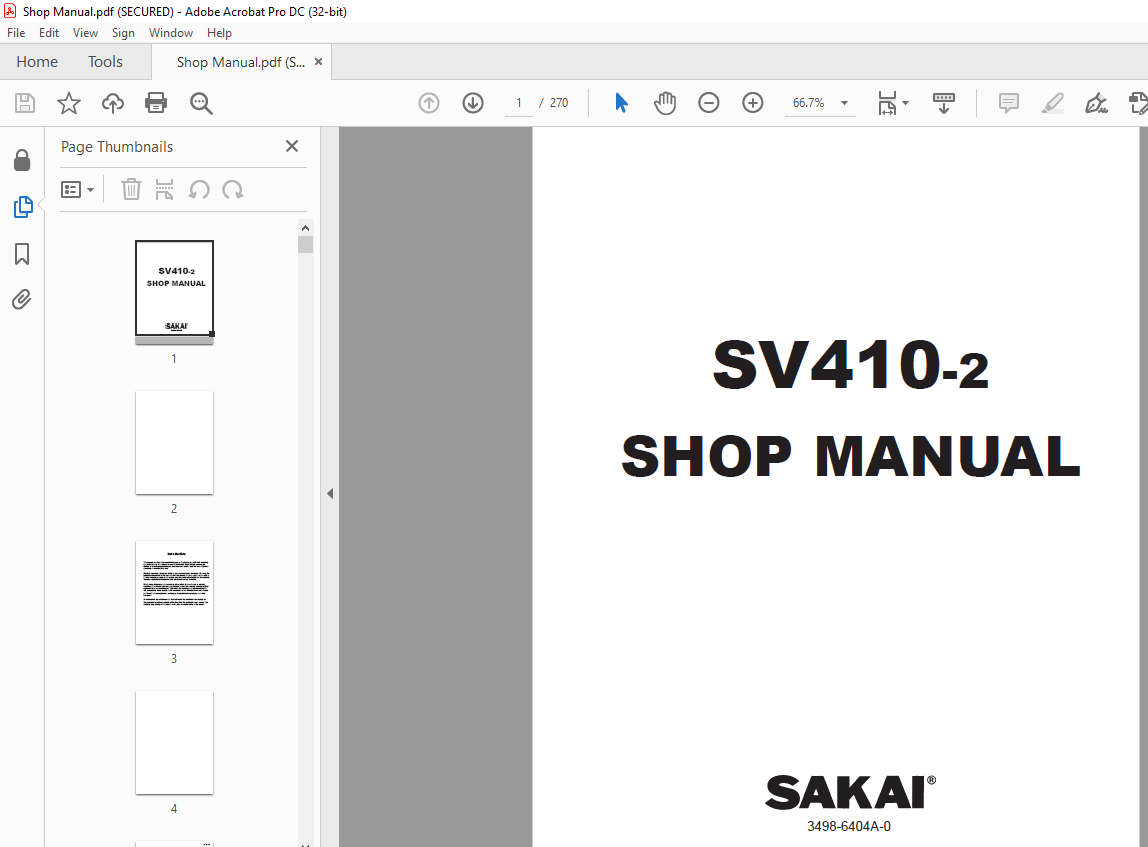Open thumbnails options dropdown menu
The image size is (1148, 847).
[x=78, y=190]
